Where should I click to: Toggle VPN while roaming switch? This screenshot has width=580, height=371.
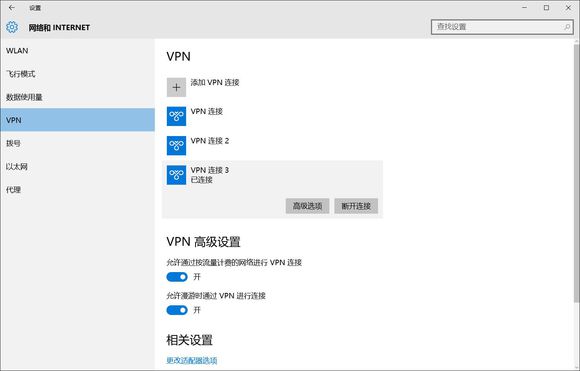click(x=177, y=310)
